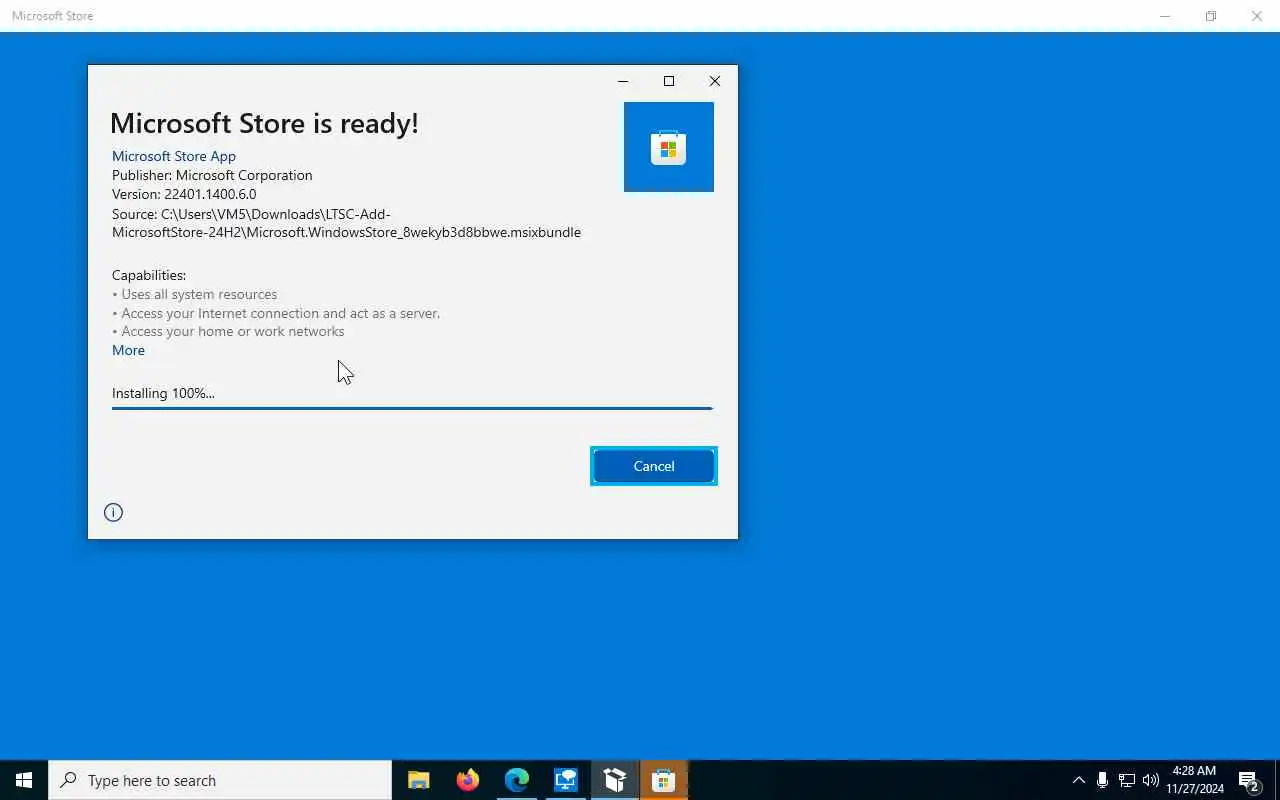Minimize the outer Microsoft Store window
This screenshot has height=800, width=1280.
pos(1165,16)
